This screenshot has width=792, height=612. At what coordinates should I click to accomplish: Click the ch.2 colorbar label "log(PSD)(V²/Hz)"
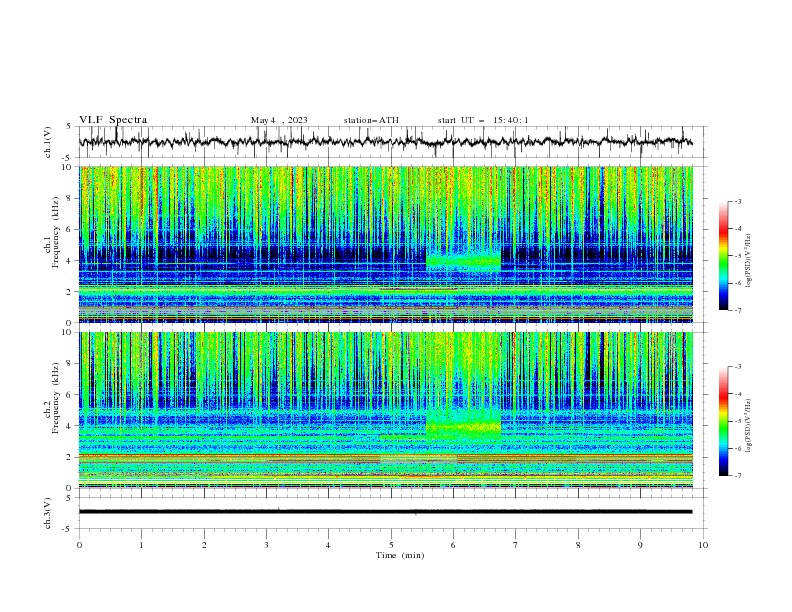click(x=749, y=425)
